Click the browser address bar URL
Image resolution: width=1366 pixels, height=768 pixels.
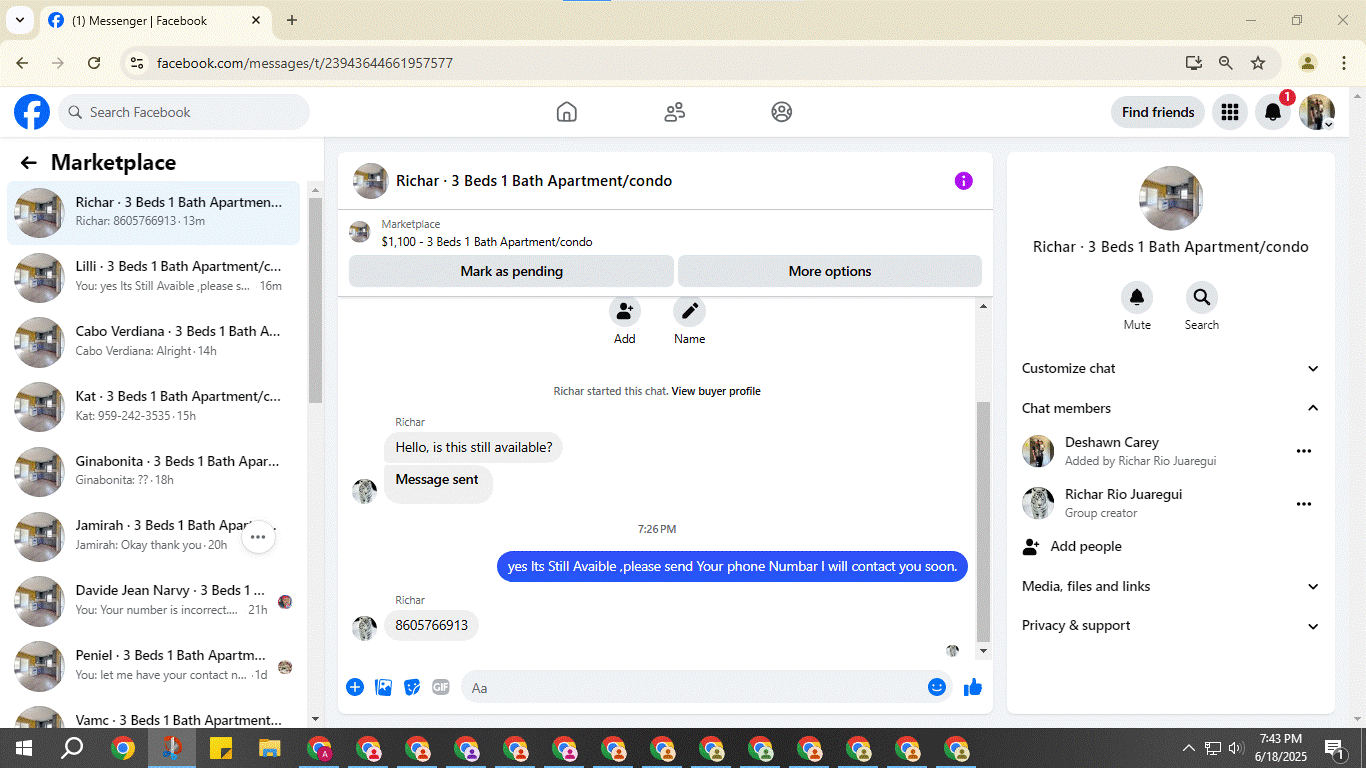click(x=305, y=63)
